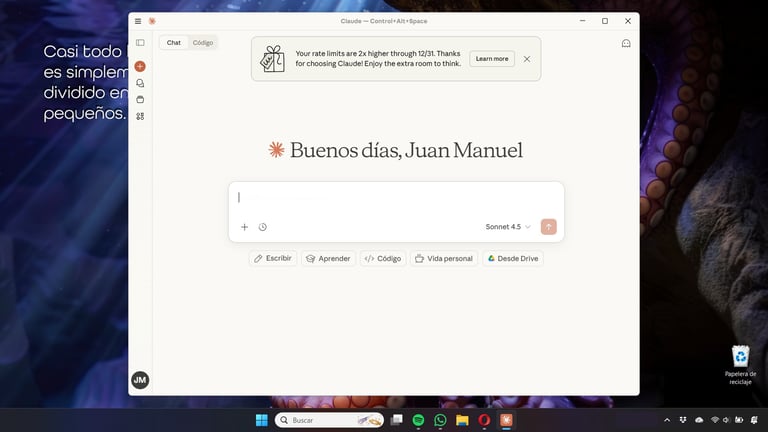Toggle extended thinking clock icon
768x432 pixels.
pos(263,227)
